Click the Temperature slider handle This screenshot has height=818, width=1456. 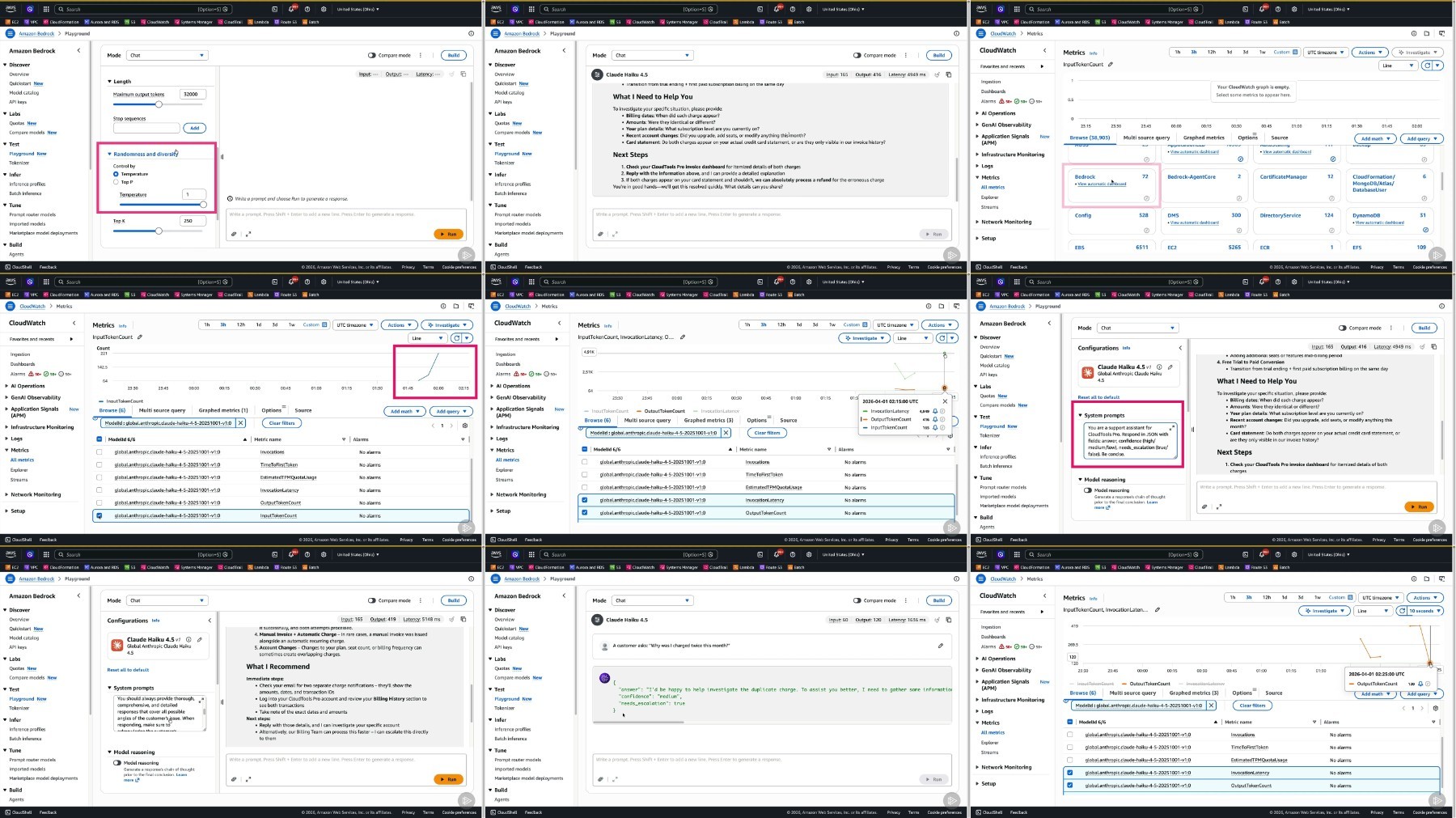203,205
